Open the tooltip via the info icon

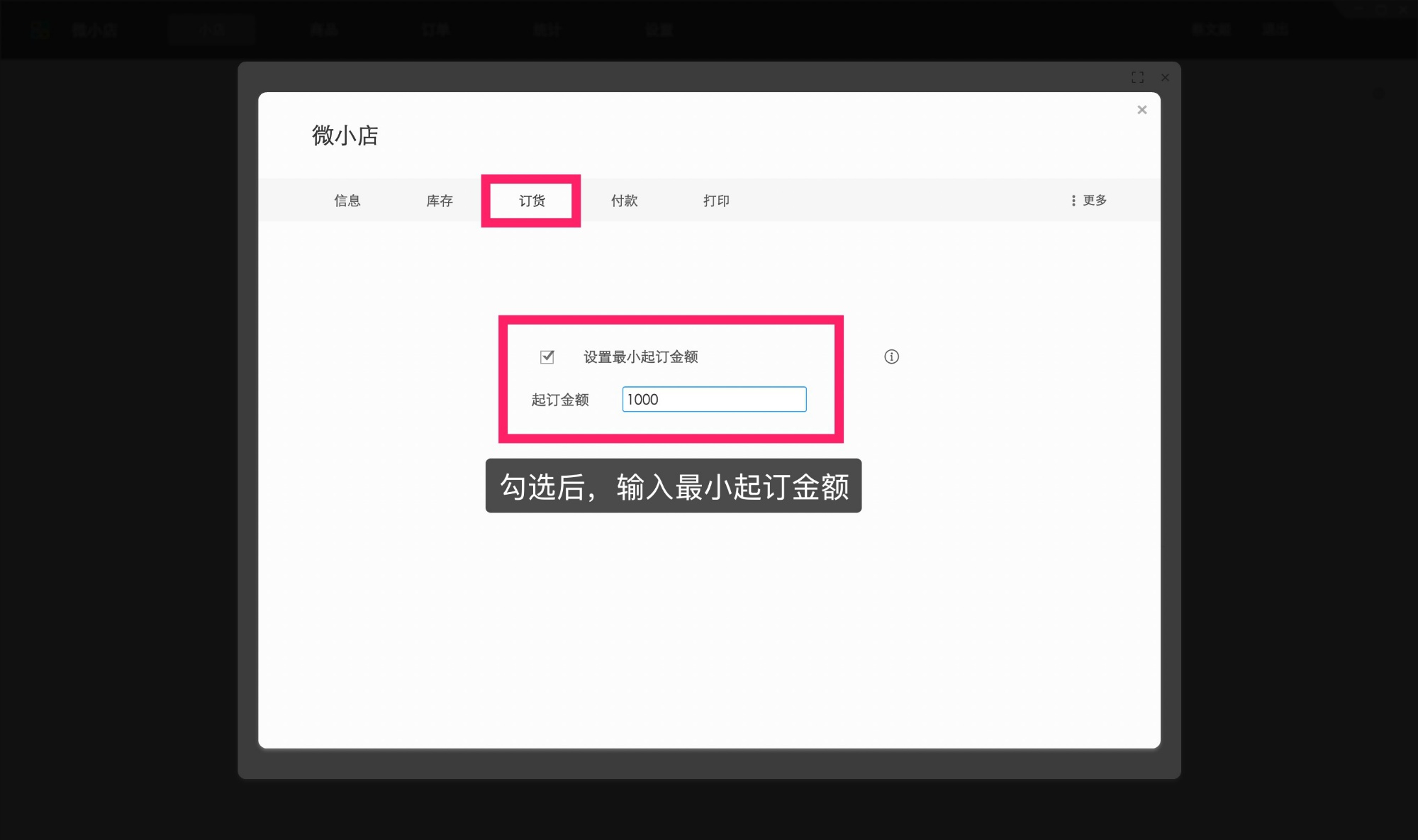(892, 357)
